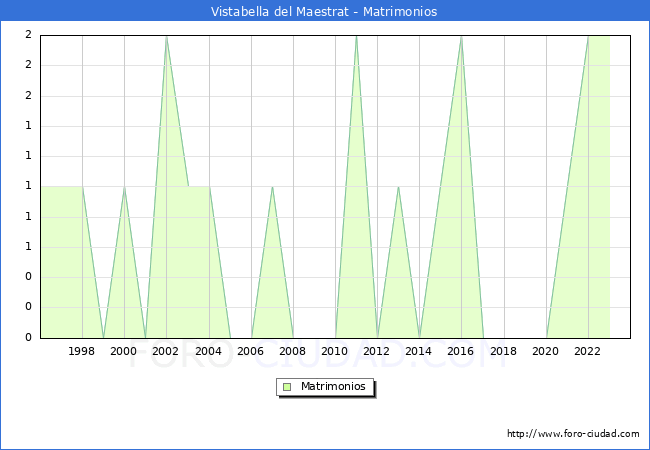Viewport: 650px width, 450px height.
Task: Select the 2000 x-axis label
Action: 124,351
